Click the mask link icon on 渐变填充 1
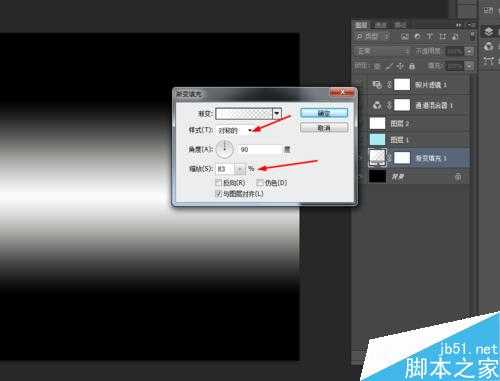This screenshot has height=381, width=500. (389, 158)
